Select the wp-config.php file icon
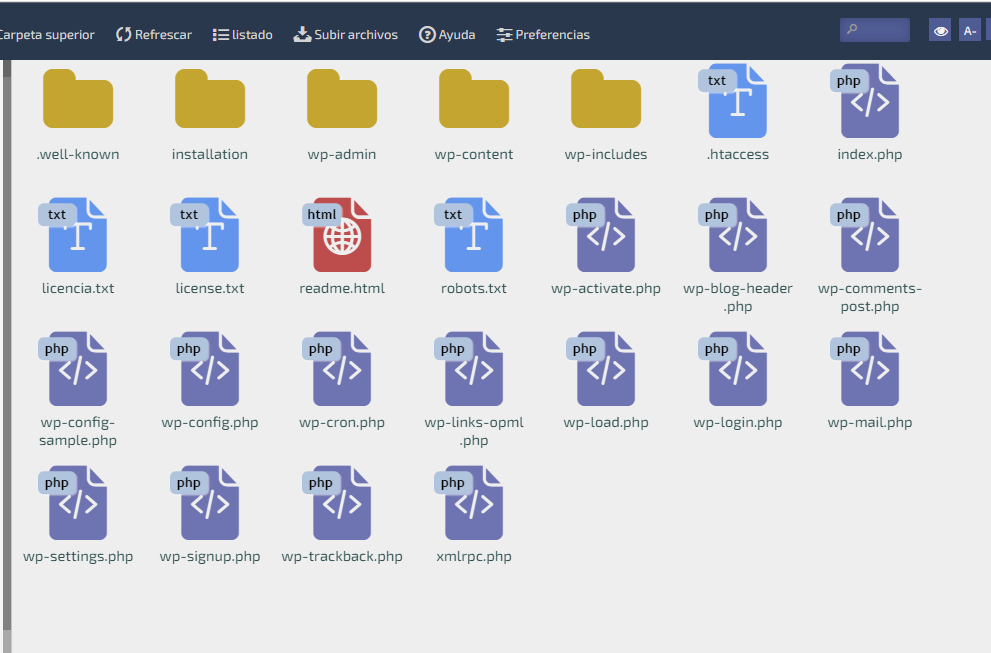 (x=205, y=369)
